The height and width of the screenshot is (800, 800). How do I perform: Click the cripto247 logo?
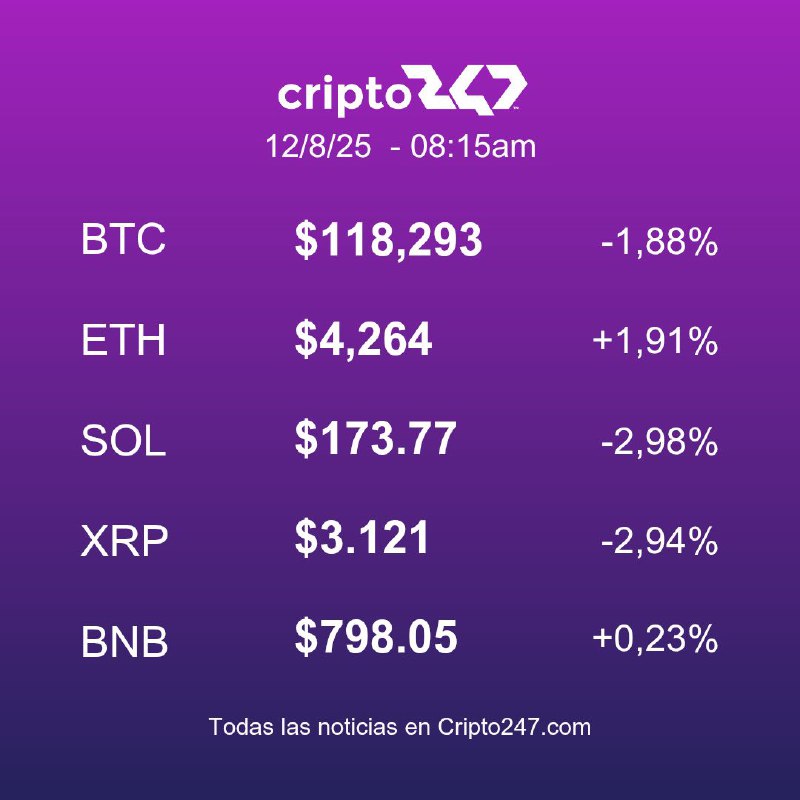click(402, 90)
